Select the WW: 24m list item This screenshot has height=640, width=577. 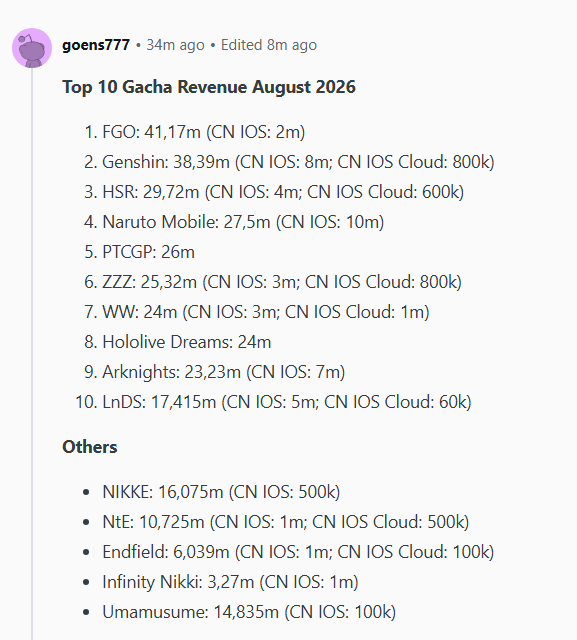click(x=266, y=312)
